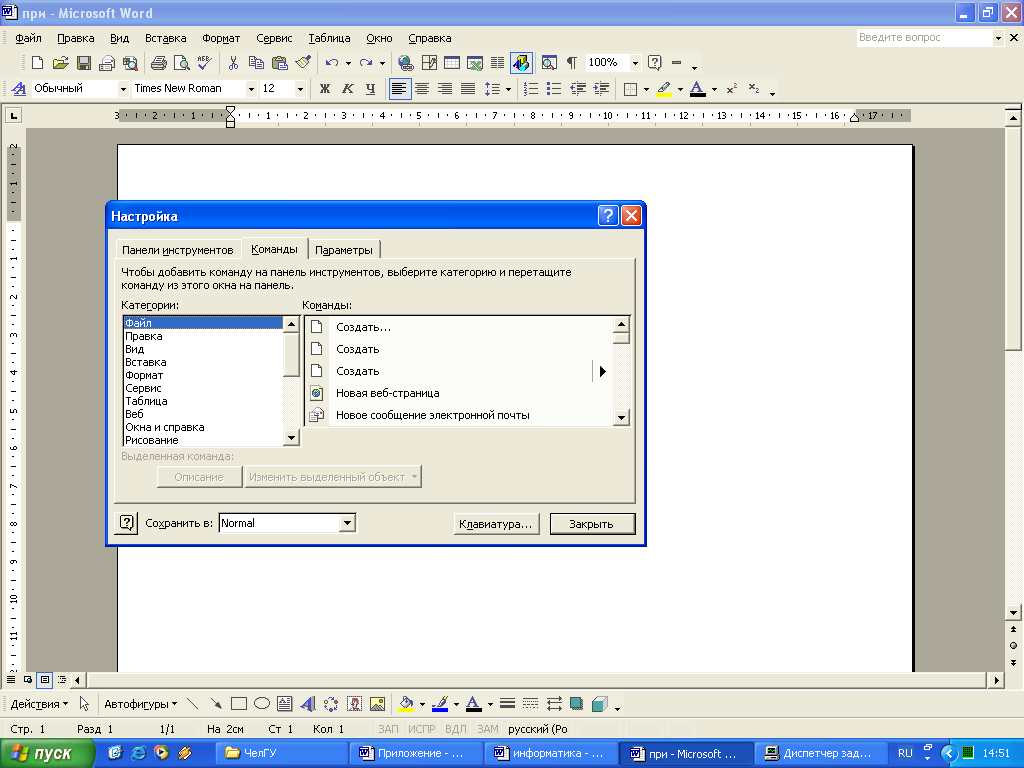Toggle Italic (К) formatting
This screenshot has width=1024, height=768.
[347, 89]
